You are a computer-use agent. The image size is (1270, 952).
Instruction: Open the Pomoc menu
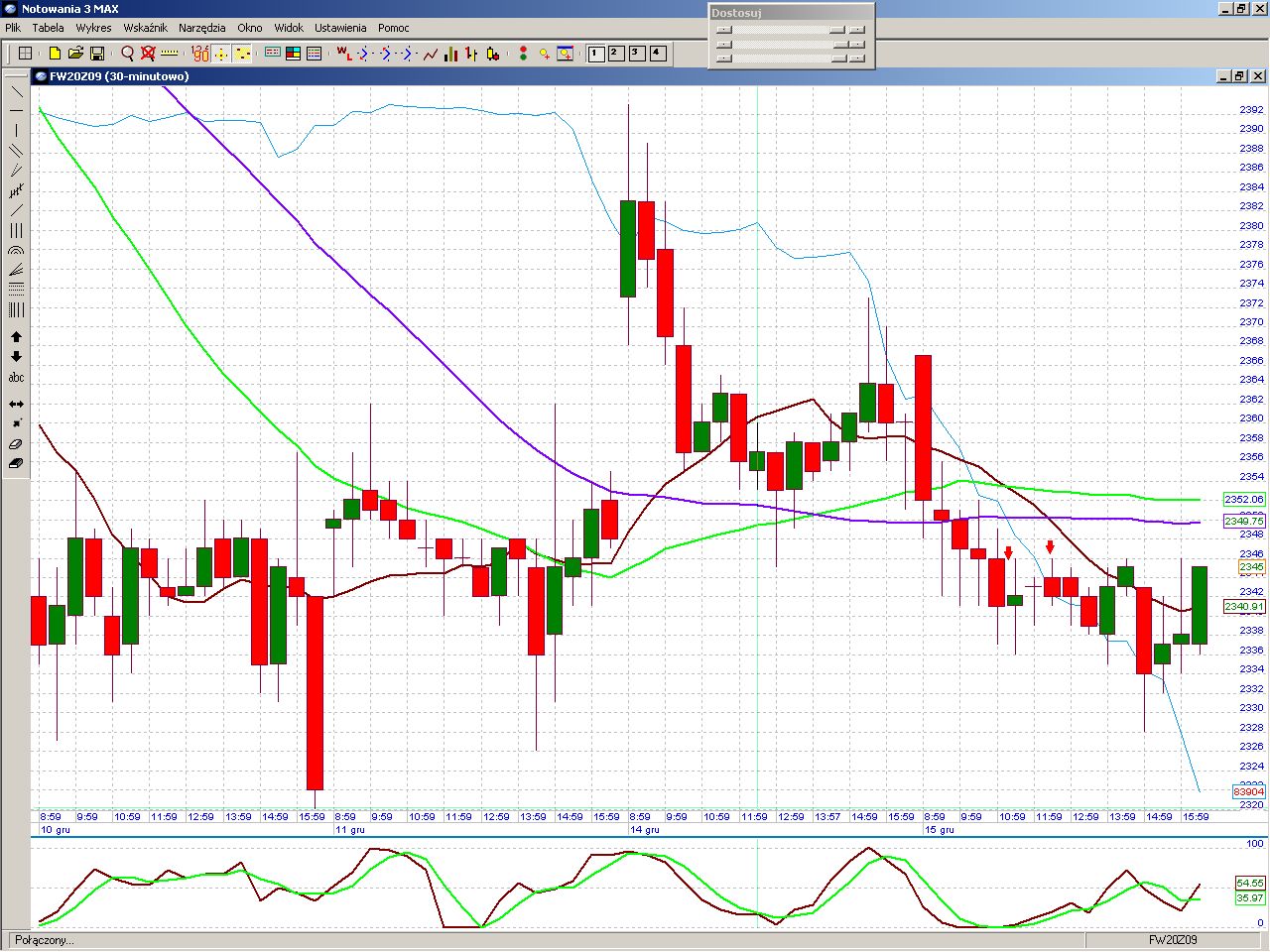(x=394, y=28)
